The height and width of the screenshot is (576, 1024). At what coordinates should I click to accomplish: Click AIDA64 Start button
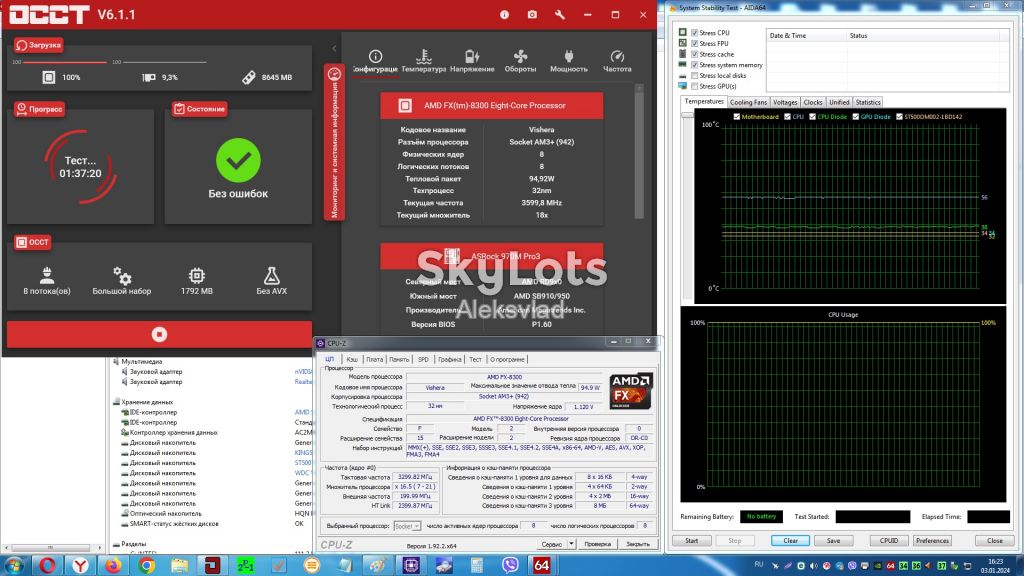[692, 541]
